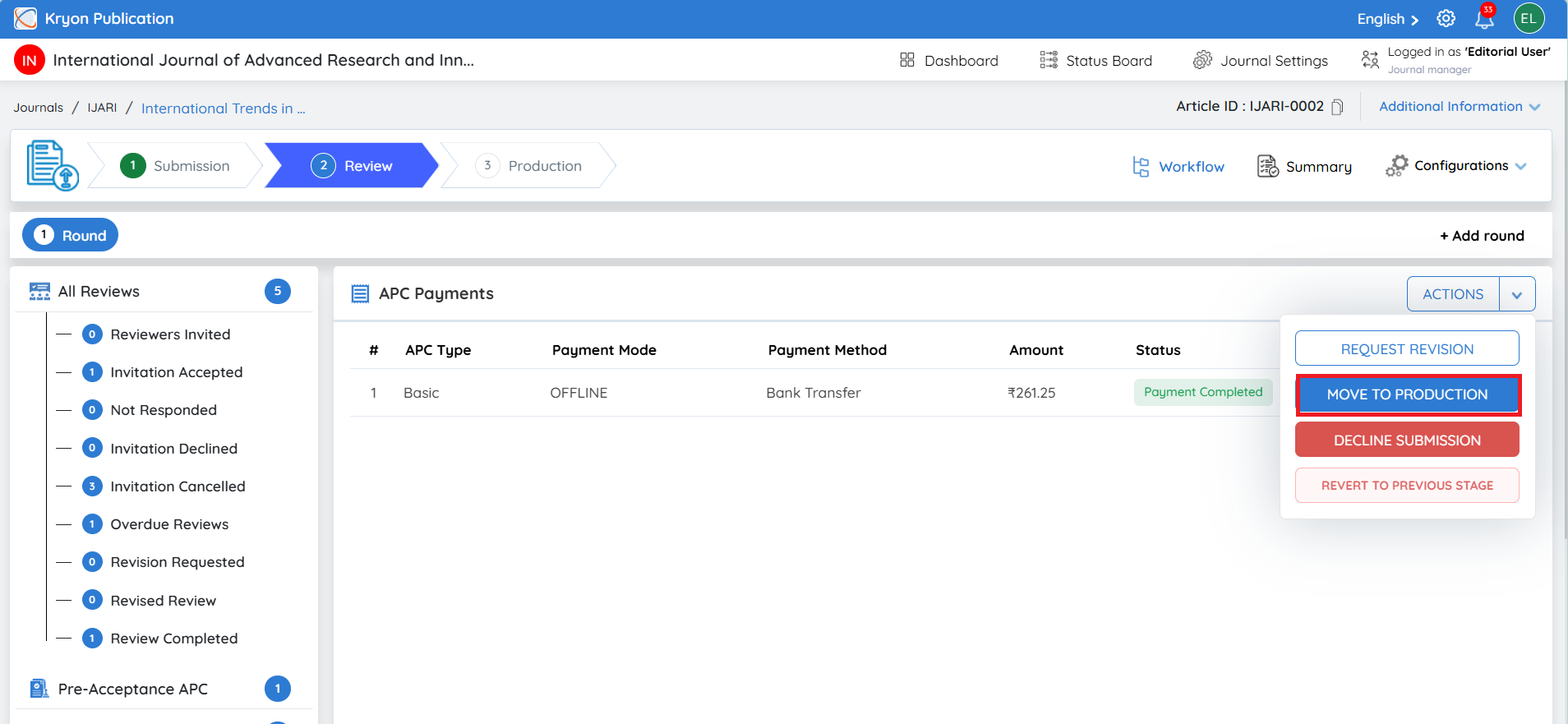Click the ACTIONS button
The height and width of the screenshot is (724, 1568).
[x=1453, y=294]
